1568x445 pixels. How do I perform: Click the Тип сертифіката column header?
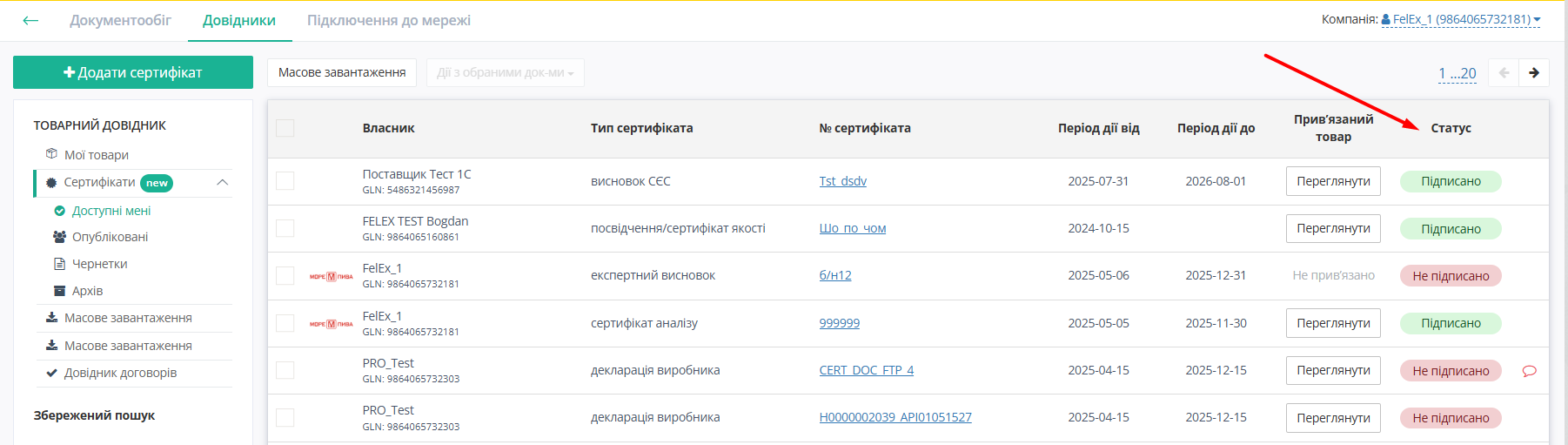pyautogui.click(x=642, y=128)
